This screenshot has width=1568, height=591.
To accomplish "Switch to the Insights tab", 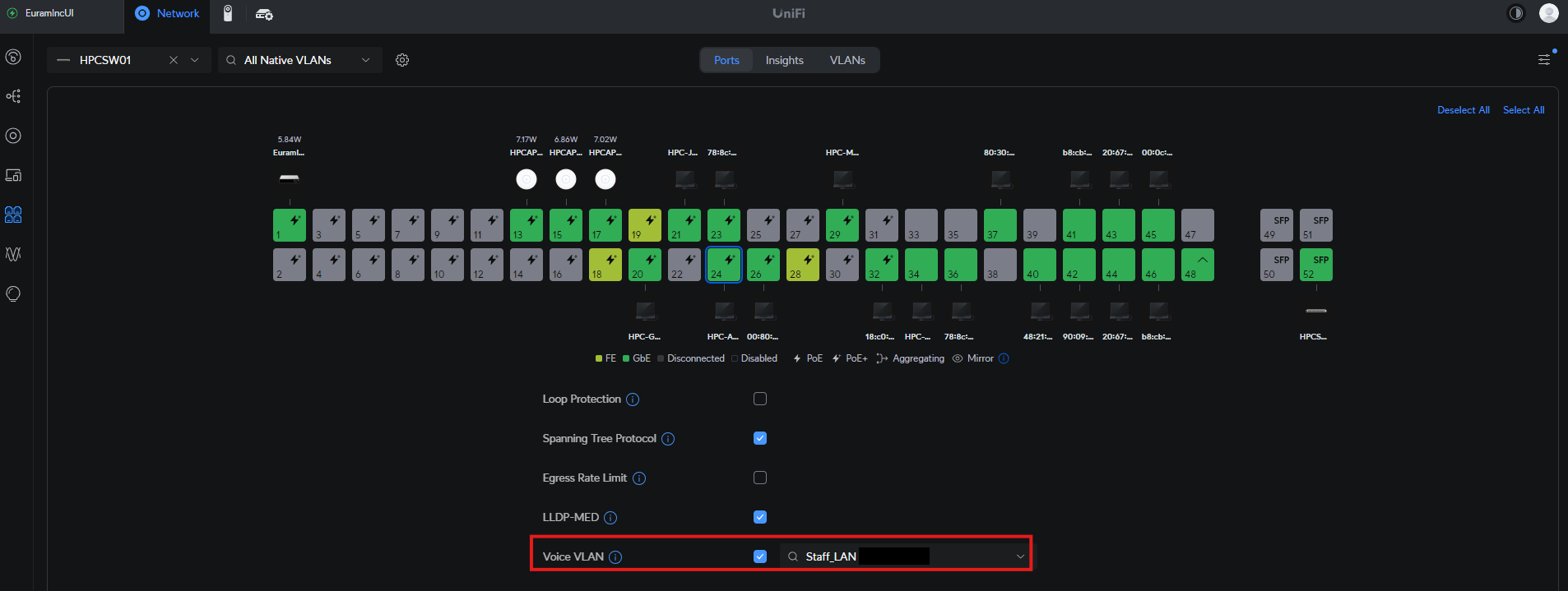I will point(785,60).
